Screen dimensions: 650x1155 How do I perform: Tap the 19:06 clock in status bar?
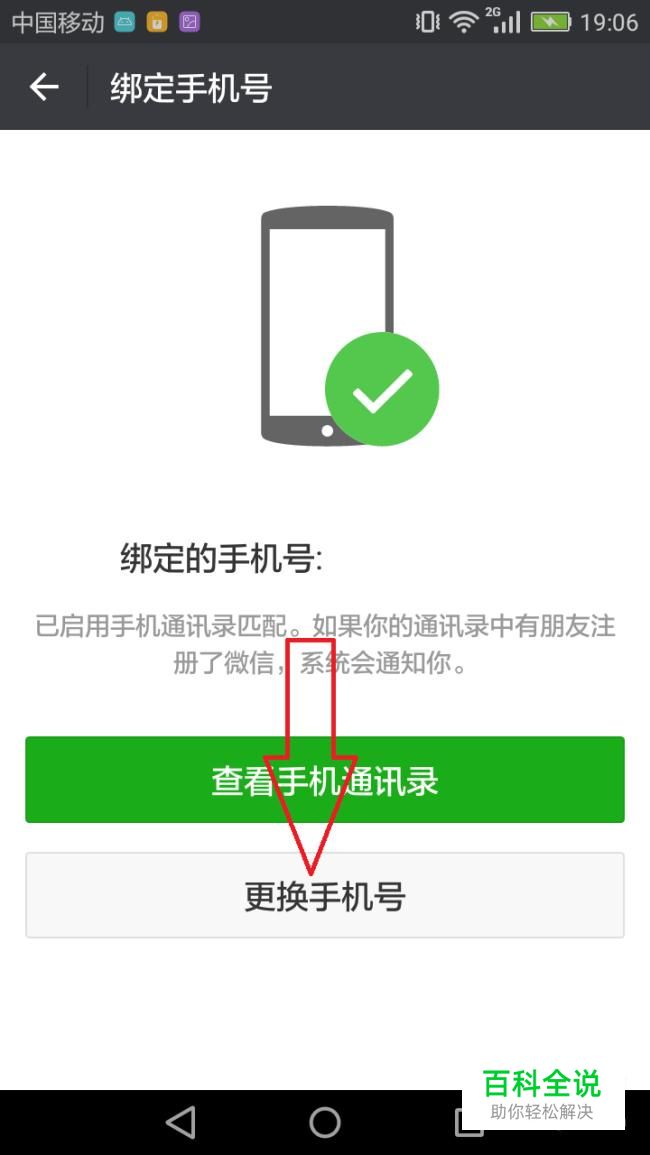609,22
